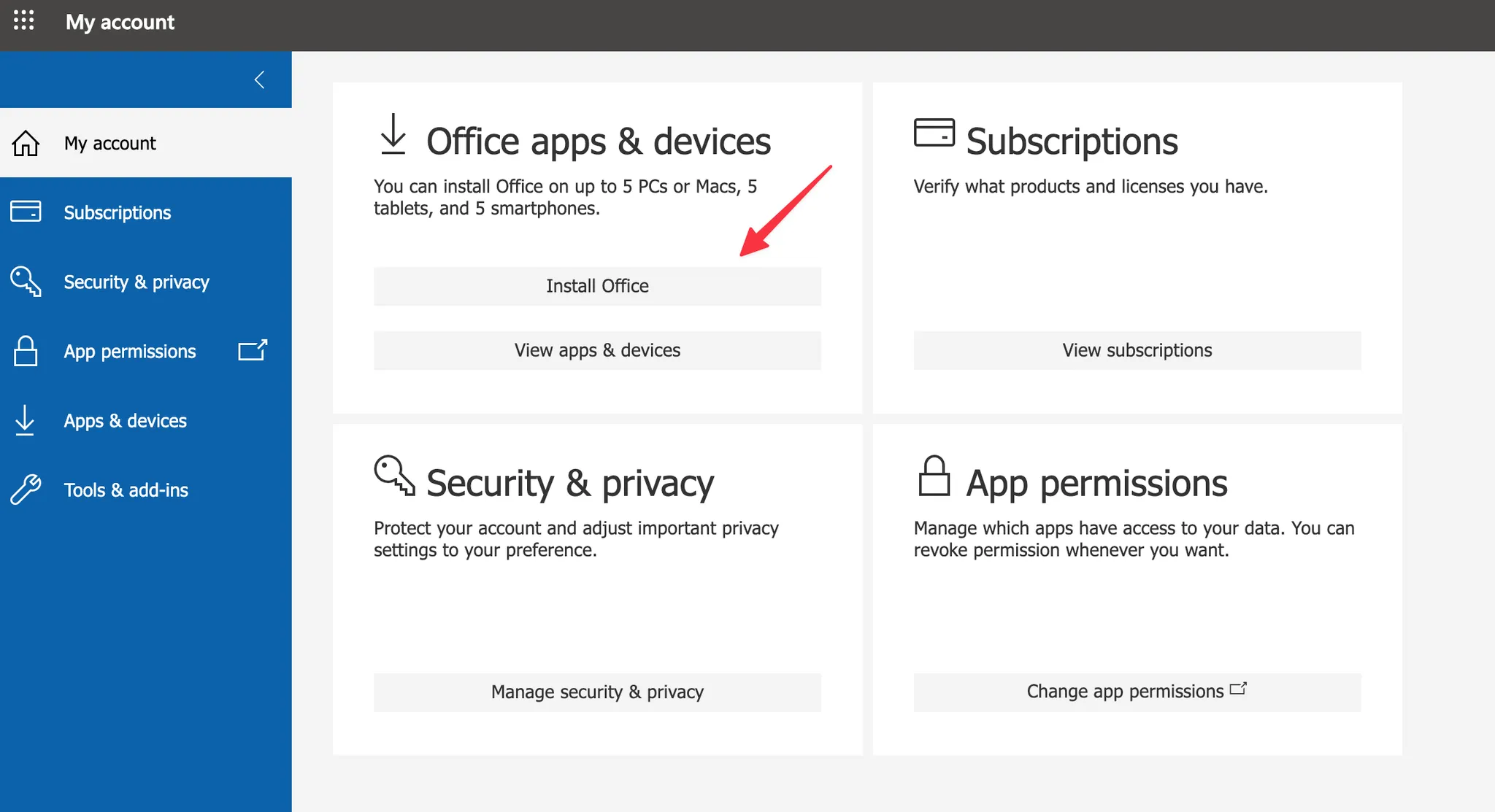Click the key icon in Security & privacy tile
The height and width of the screenshot is (812, 1495).
pyautogui.click(x=394, y=476)
